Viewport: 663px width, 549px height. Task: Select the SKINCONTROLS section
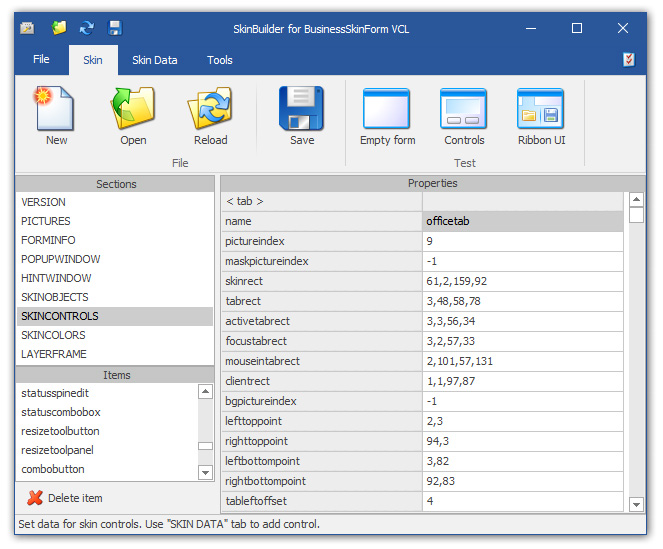(x=115, y=316)
